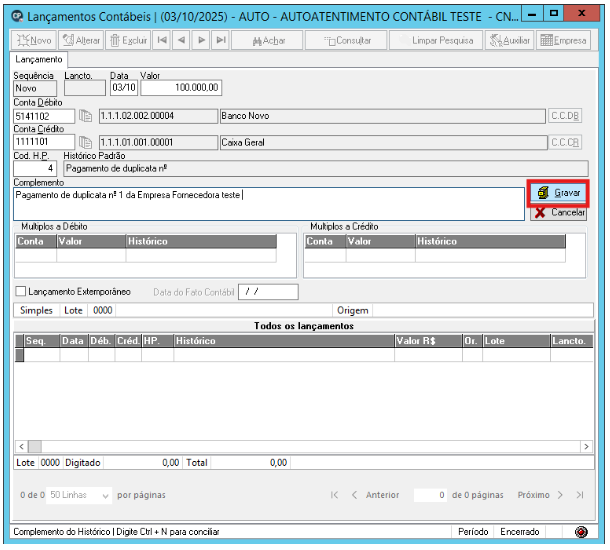Click the Novo toolbar button
The width and height of the screenshot is (610, 550).
pos(34,40)
